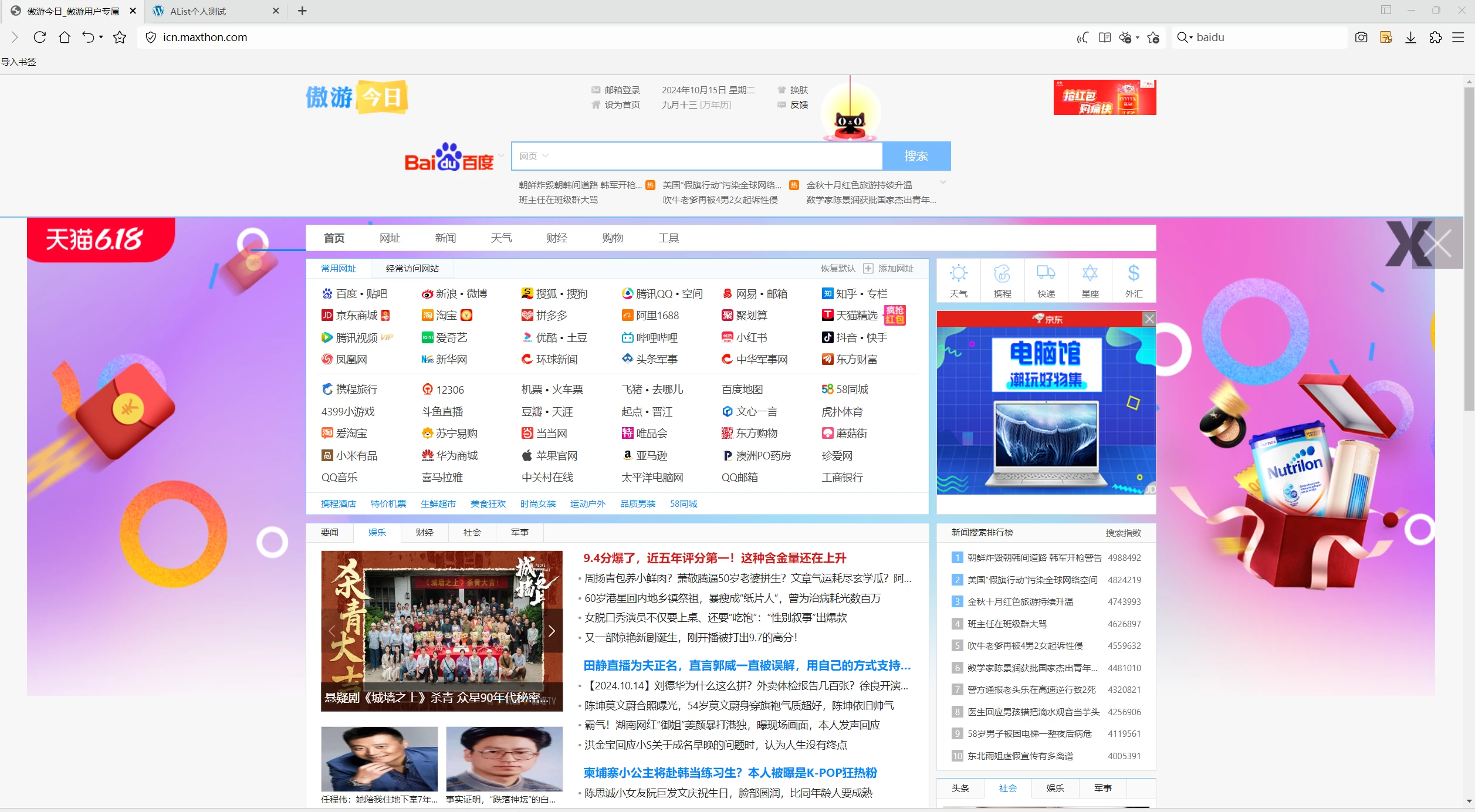This screenshot has height=812, width=1475.
Task: Open search engine selector dropdown
Action: pos(1185,38)
